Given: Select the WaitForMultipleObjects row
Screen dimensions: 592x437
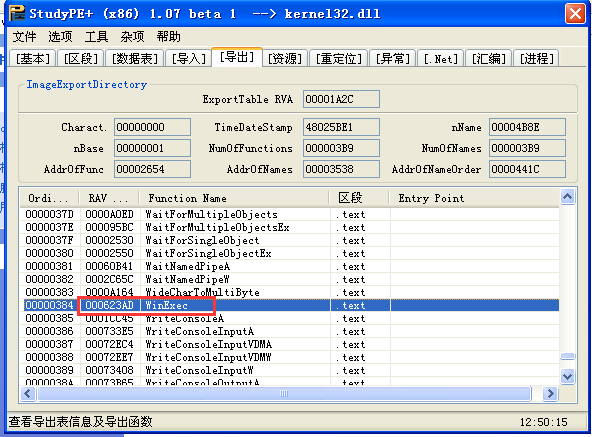Looking at the screenshot, I should 290,215.
